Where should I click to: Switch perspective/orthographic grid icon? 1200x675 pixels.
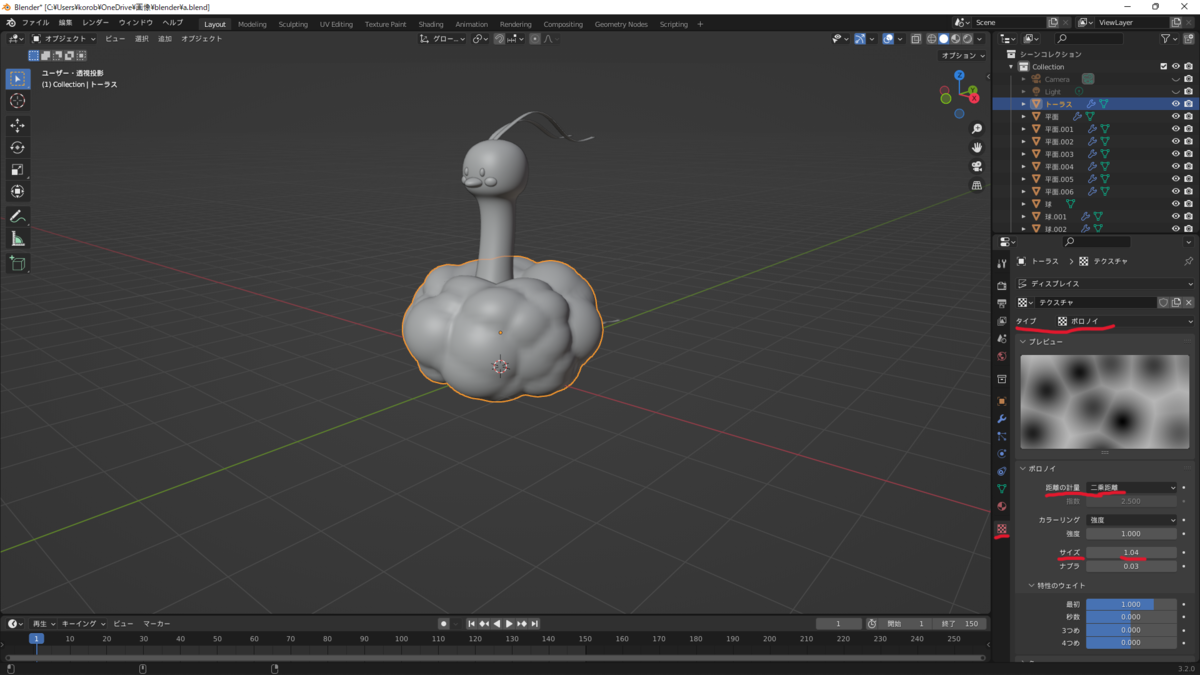point(977,185)
